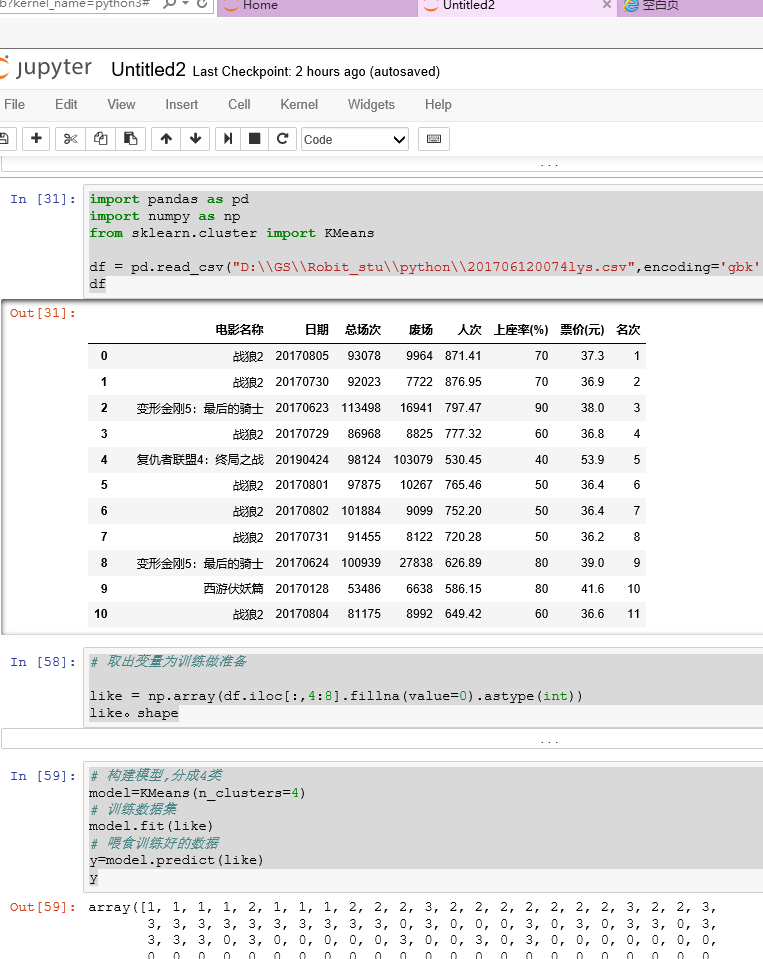Switch to the Home browser tab
This screenshot has width=763, height=959.
click(x=317, y=6)
